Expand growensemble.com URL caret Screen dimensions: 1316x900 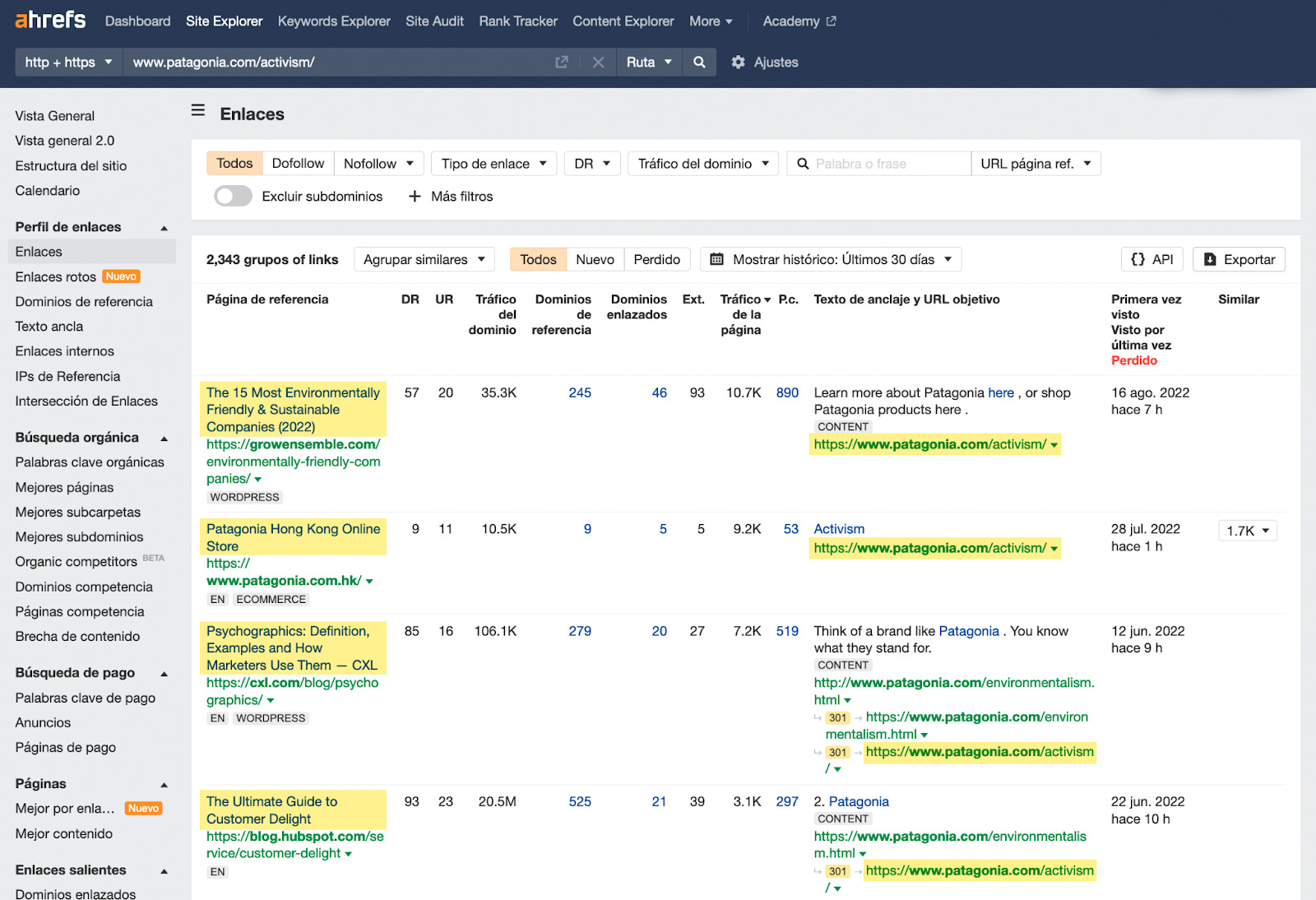[x=257, y=480]
